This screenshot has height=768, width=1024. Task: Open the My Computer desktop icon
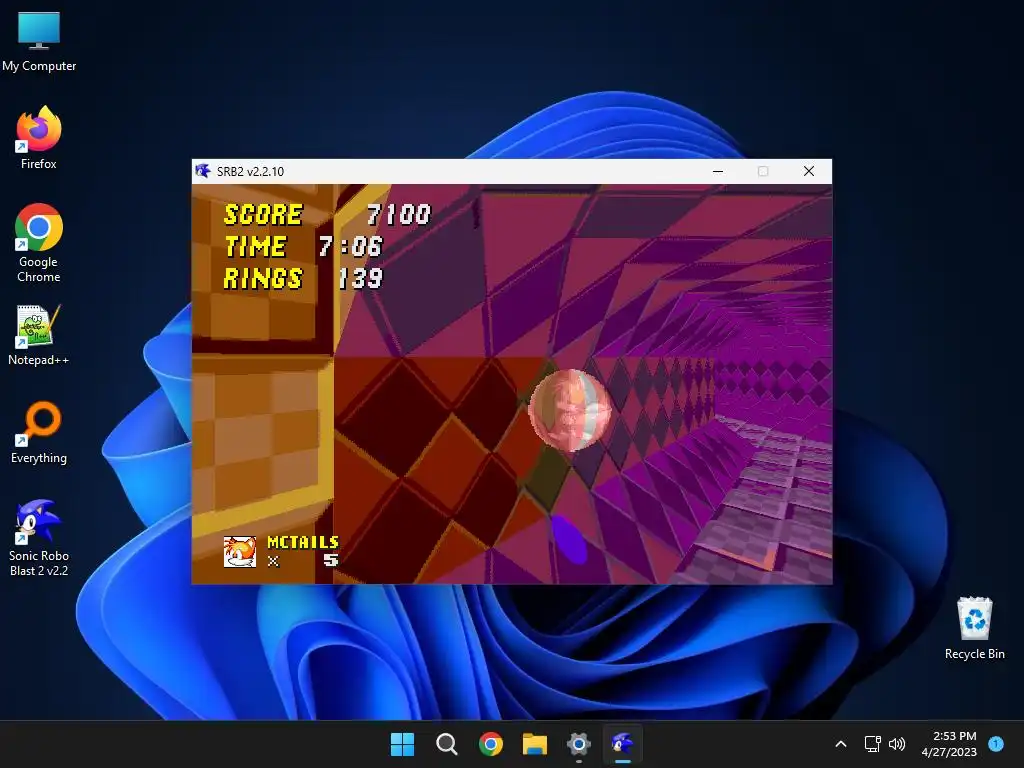click(39, 42)
